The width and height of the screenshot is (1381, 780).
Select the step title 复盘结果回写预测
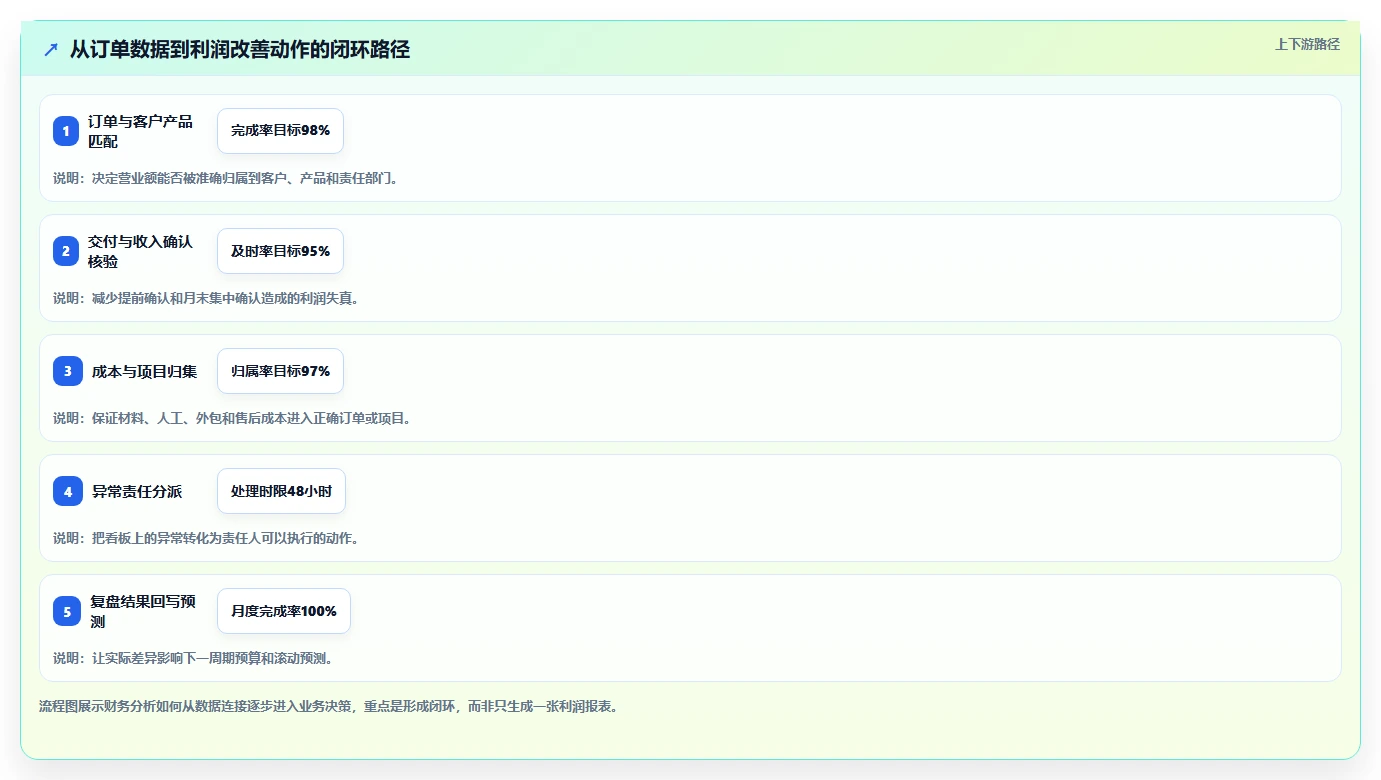pos(143,611)
